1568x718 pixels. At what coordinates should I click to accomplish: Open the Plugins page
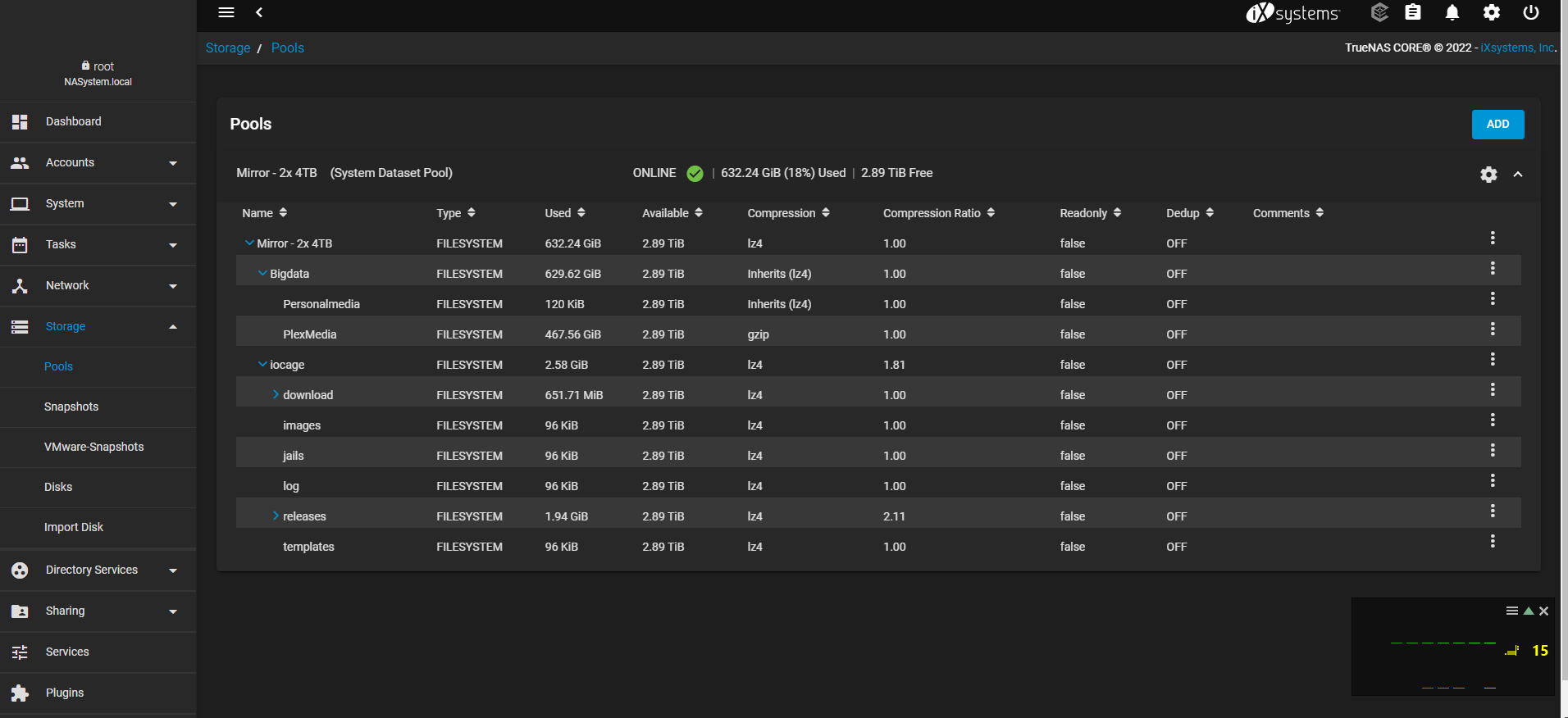click(98, 693)
